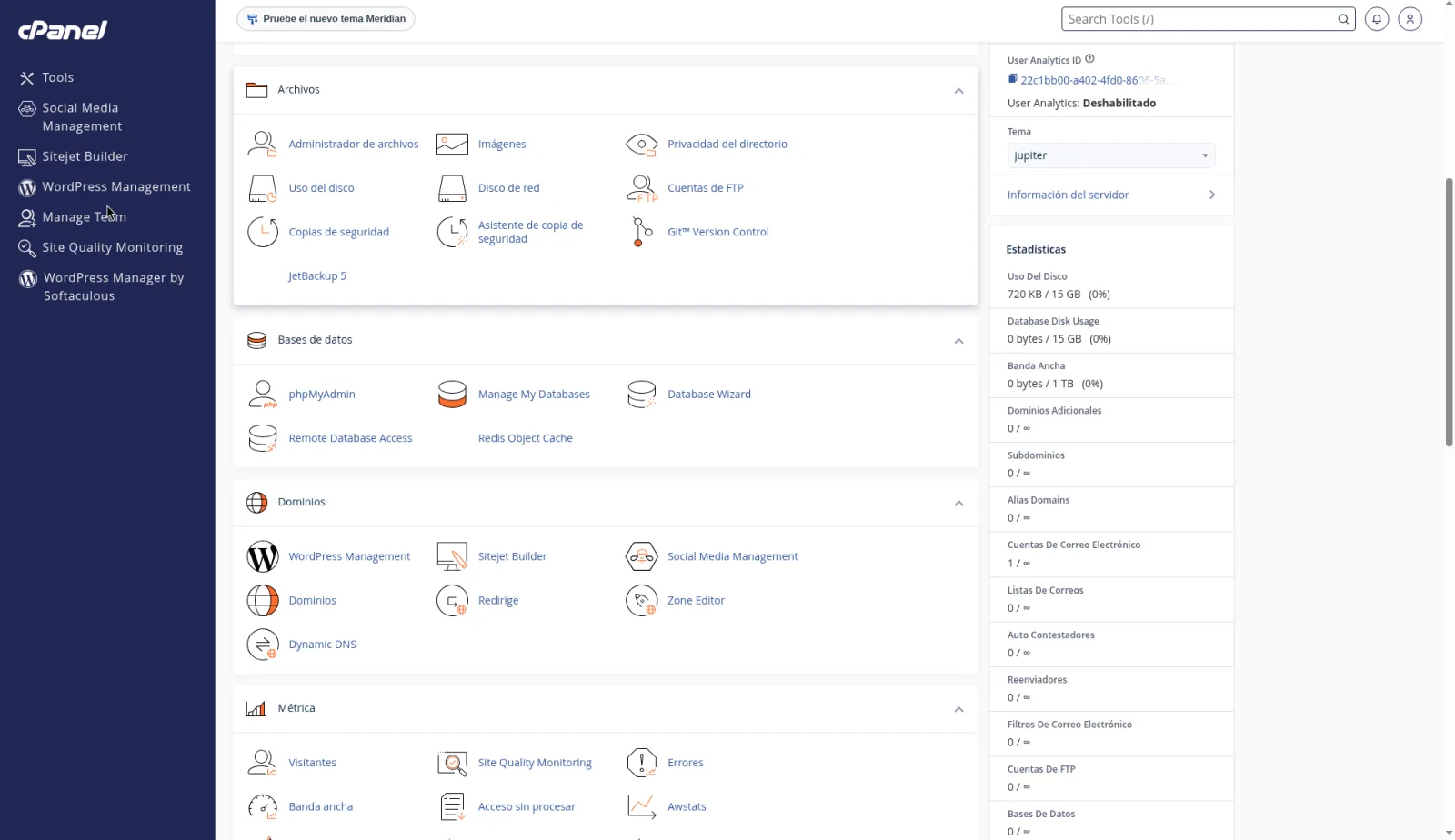Click the Git Version Control icon
The image size is (1455, 840).
[642, 232]
